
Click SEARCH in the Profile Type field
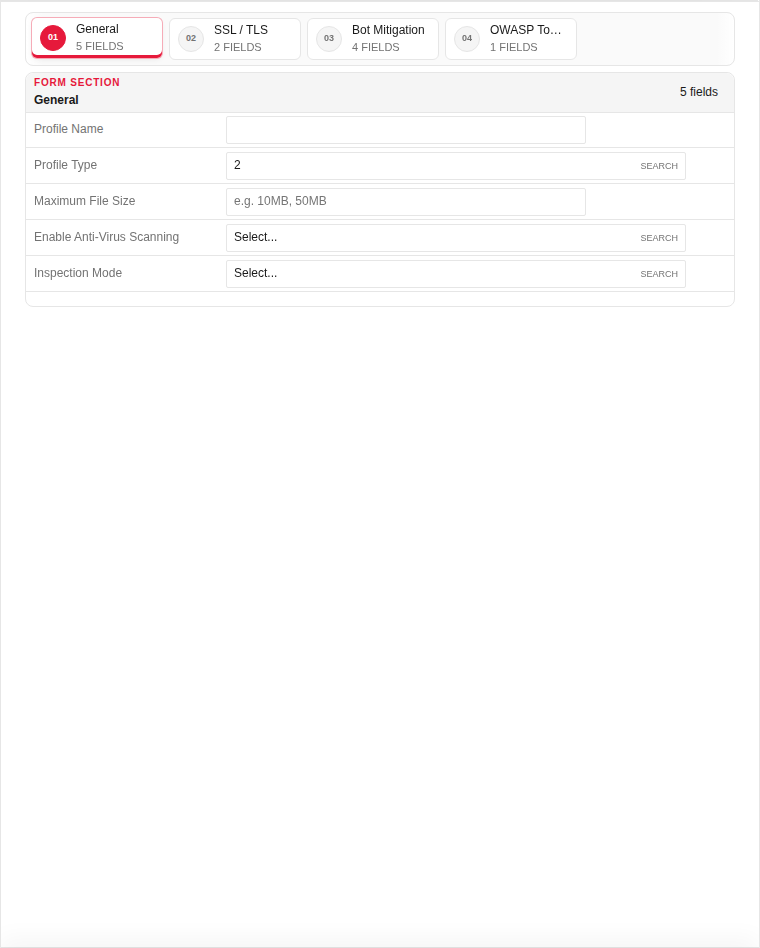click(x=658, y=166)
